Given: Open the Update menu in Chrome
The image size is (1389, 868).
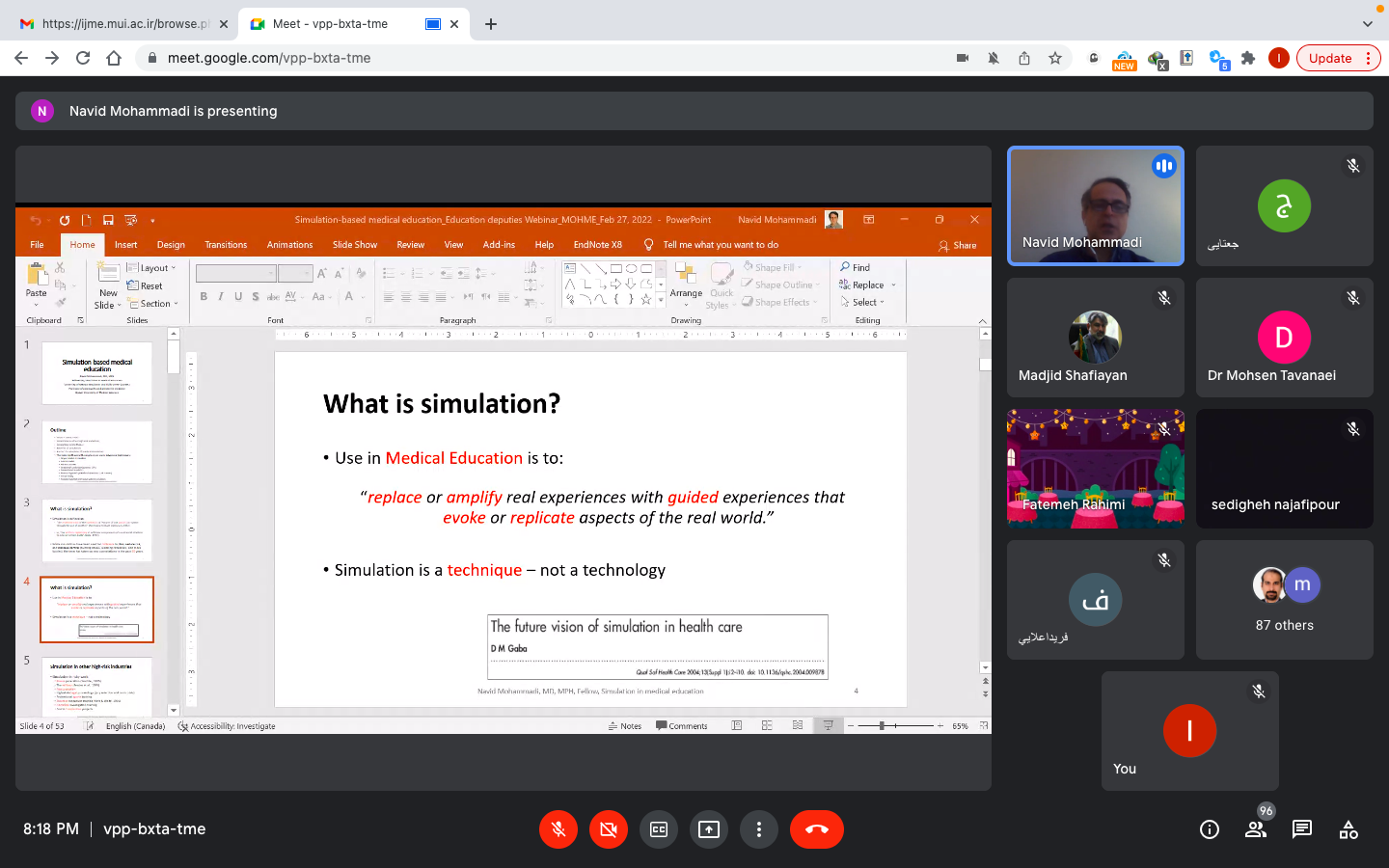Looking at the screenshot, I should click(x=1338, y=58).
